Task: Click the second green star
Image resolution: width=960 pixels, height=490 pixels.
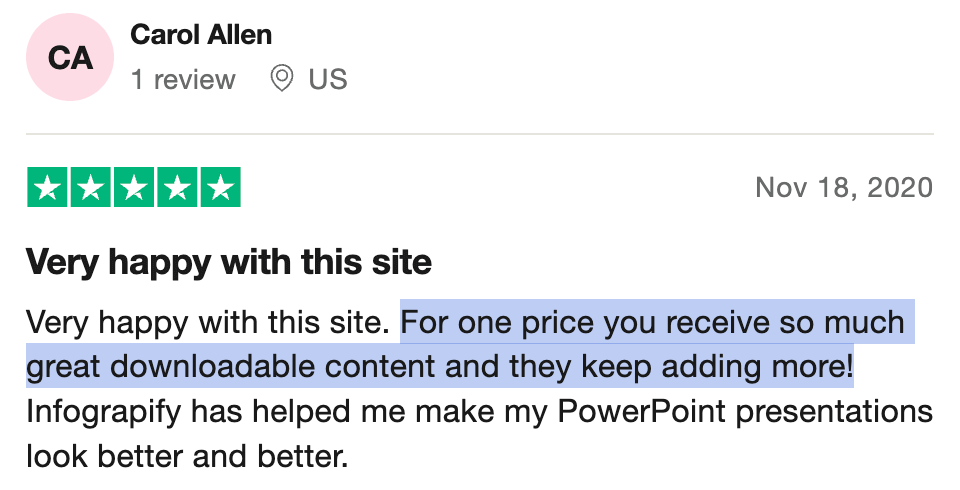Action: click(x=91, y=187)
